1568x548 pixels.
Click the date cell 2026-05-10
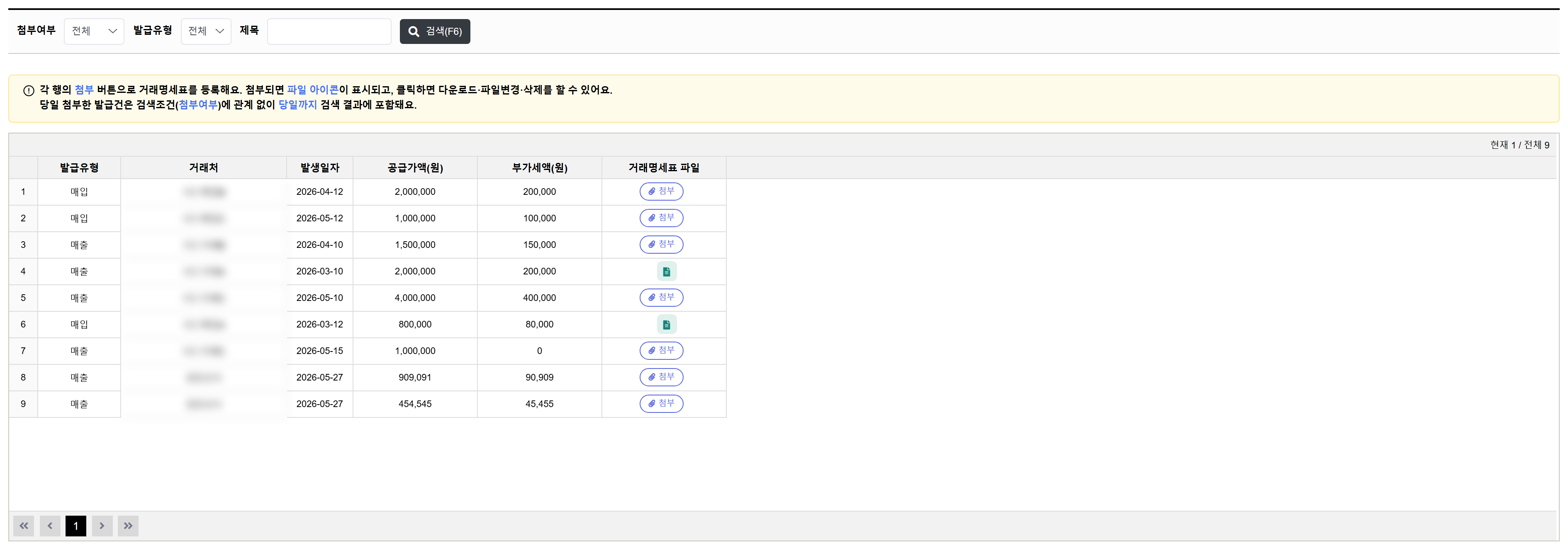[x=319, y=297]
